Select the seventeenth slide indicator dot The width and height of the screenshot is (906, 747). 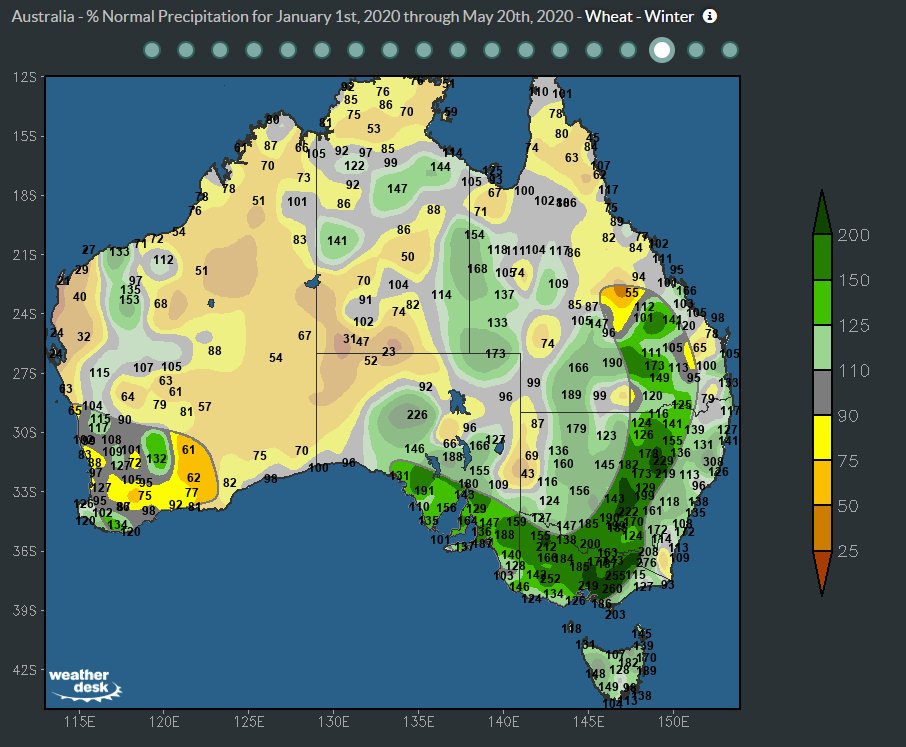pos(696,50)
